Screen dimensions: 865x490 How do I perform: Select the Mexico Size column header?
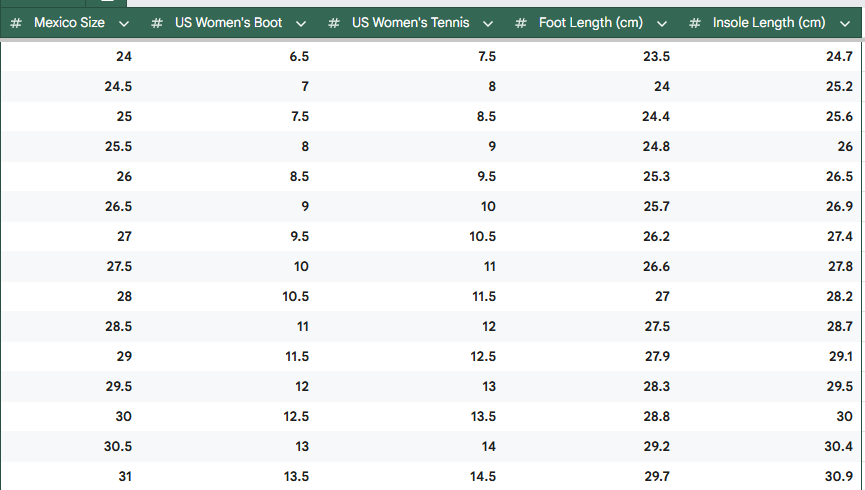tap(71, 23)
